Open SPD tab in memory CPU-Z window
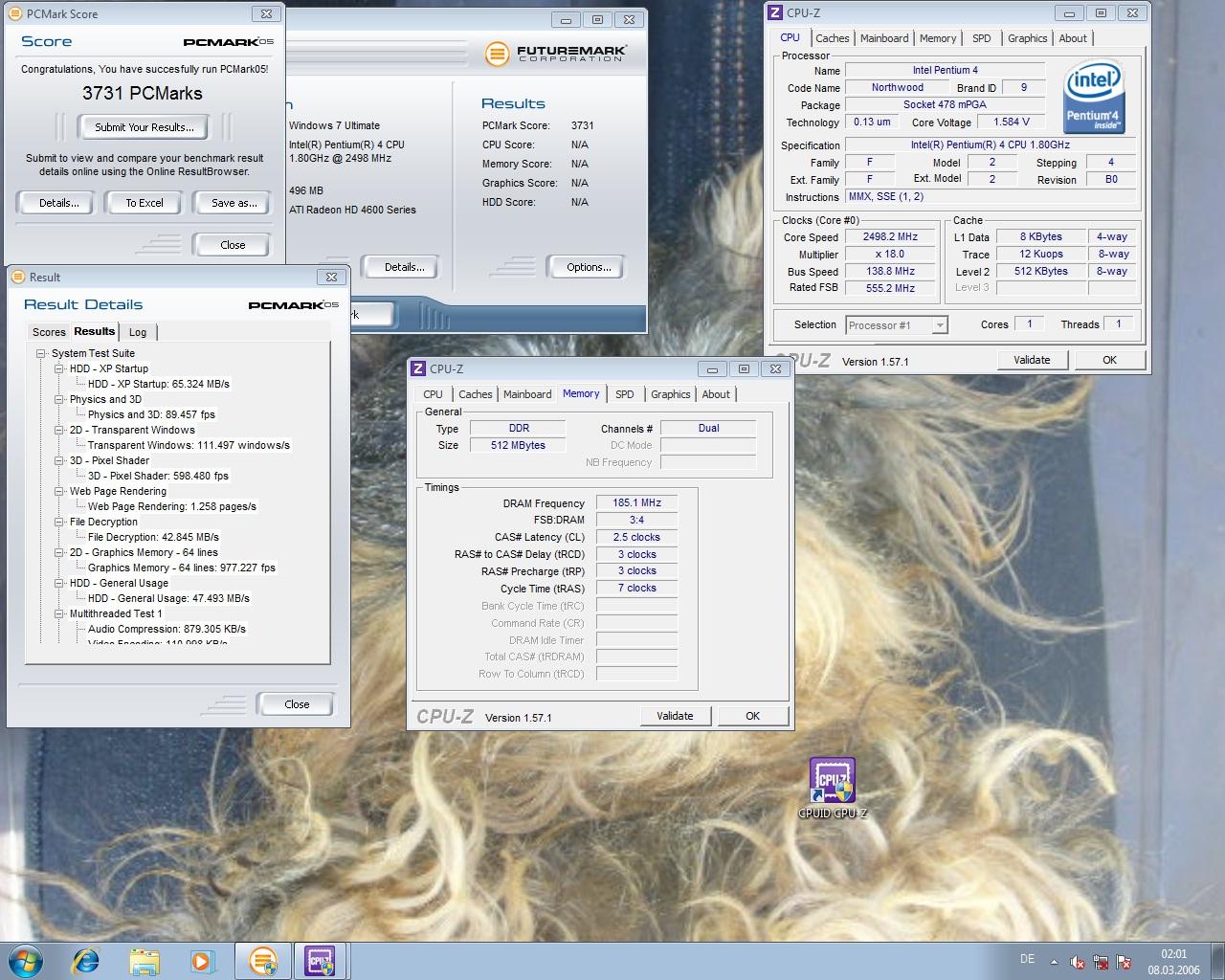The image size is (1225, 980). [x=625, y=394]
